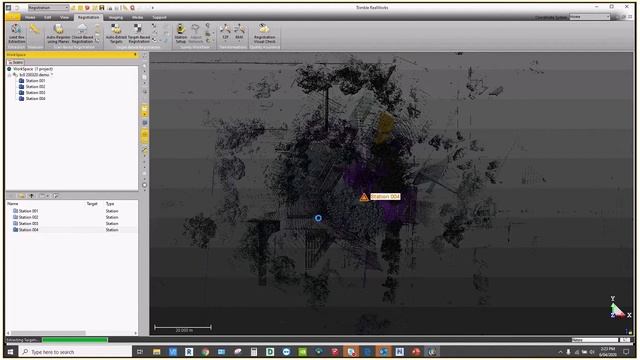Click the list panel horizontal scrollbar

click(49, 333)
